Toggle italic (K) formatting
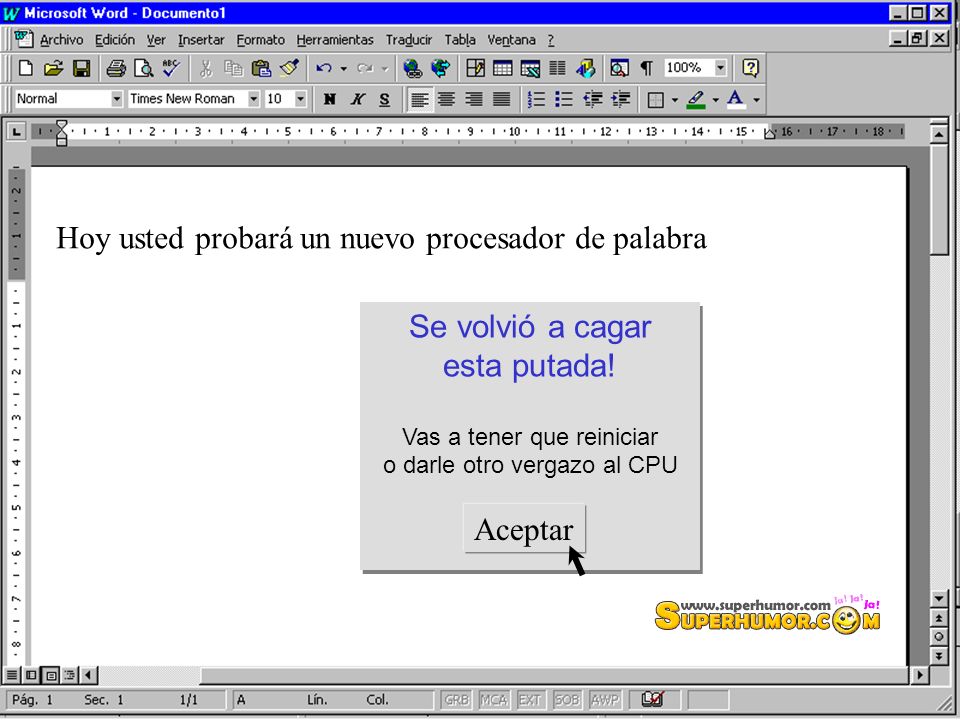This screenshot has width=960, height=720. point(358,99)
